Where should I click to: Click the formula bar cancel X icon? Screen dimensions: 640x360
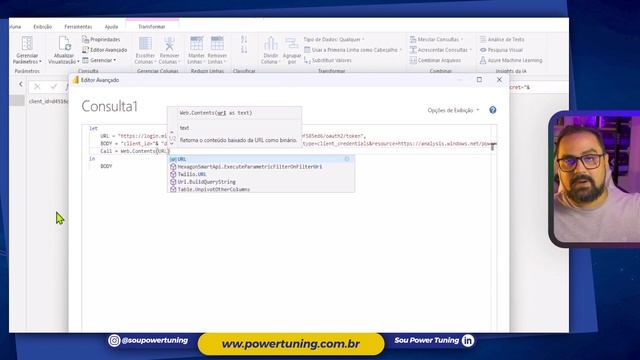tap(37, 87)
